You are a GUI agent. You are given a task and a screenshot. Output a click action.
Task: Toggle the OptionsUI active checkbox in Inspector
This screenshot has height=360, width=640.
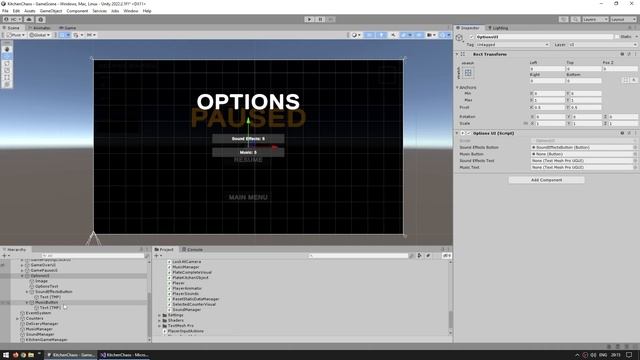point(471,37)
